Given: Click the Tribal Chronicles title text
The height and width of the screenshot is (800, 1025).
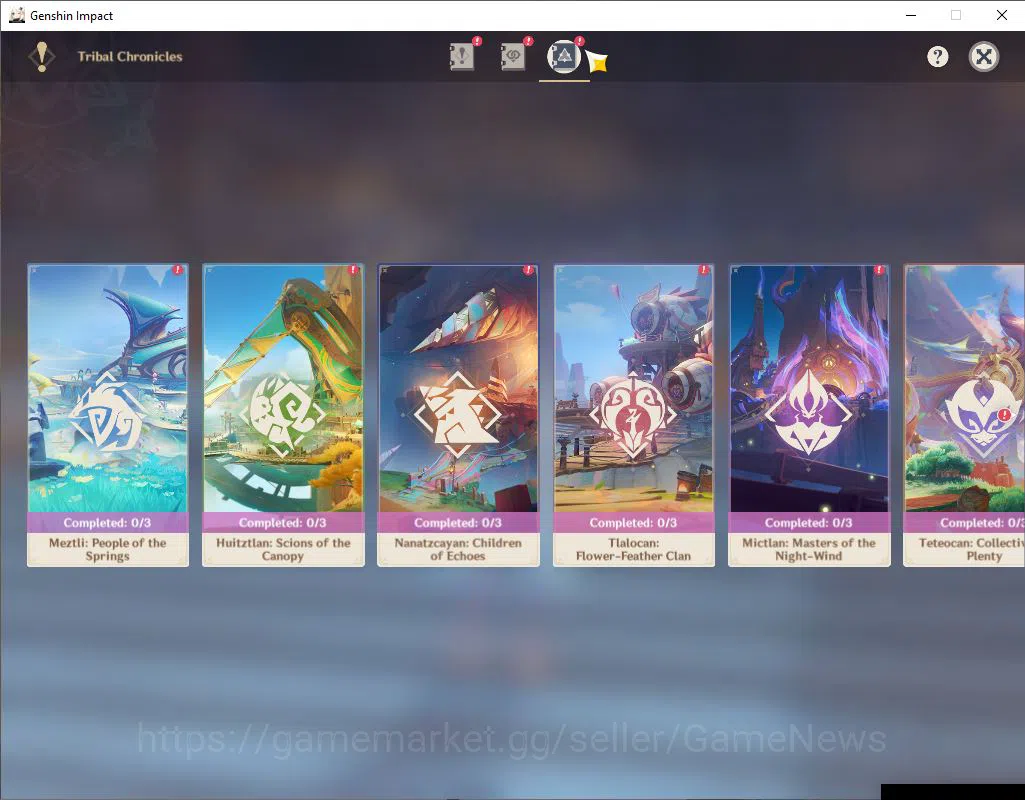Looking at the screenshot, I should pyautogui.click(x=130, y=57).
